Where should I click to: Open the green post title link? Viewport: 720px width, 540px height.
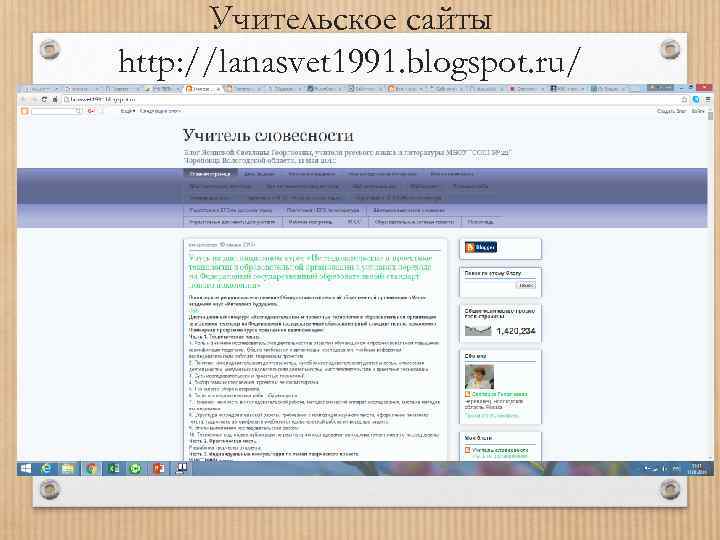tap(311, 272)
